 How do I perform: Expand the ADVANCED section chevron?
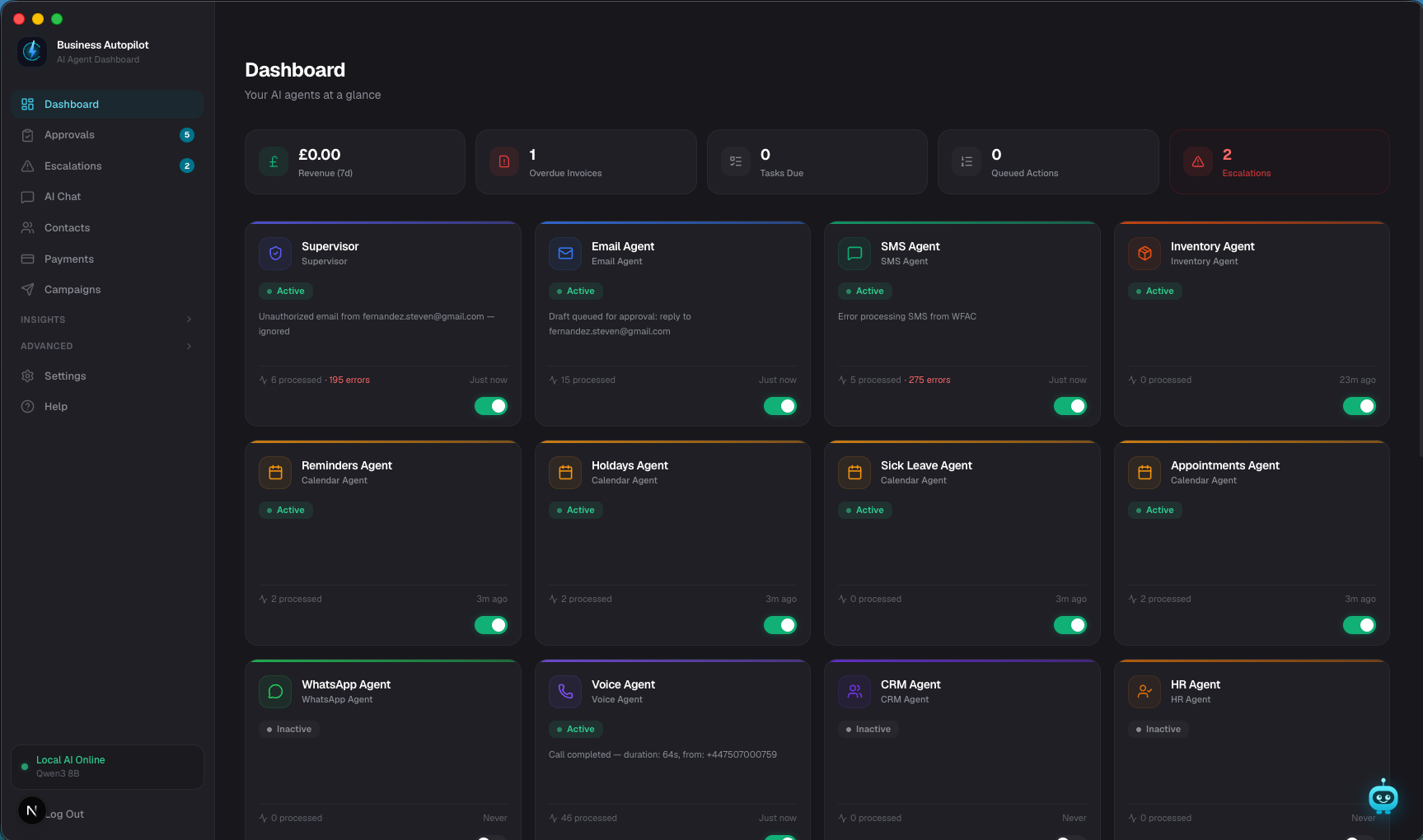[x=190, y=347]
